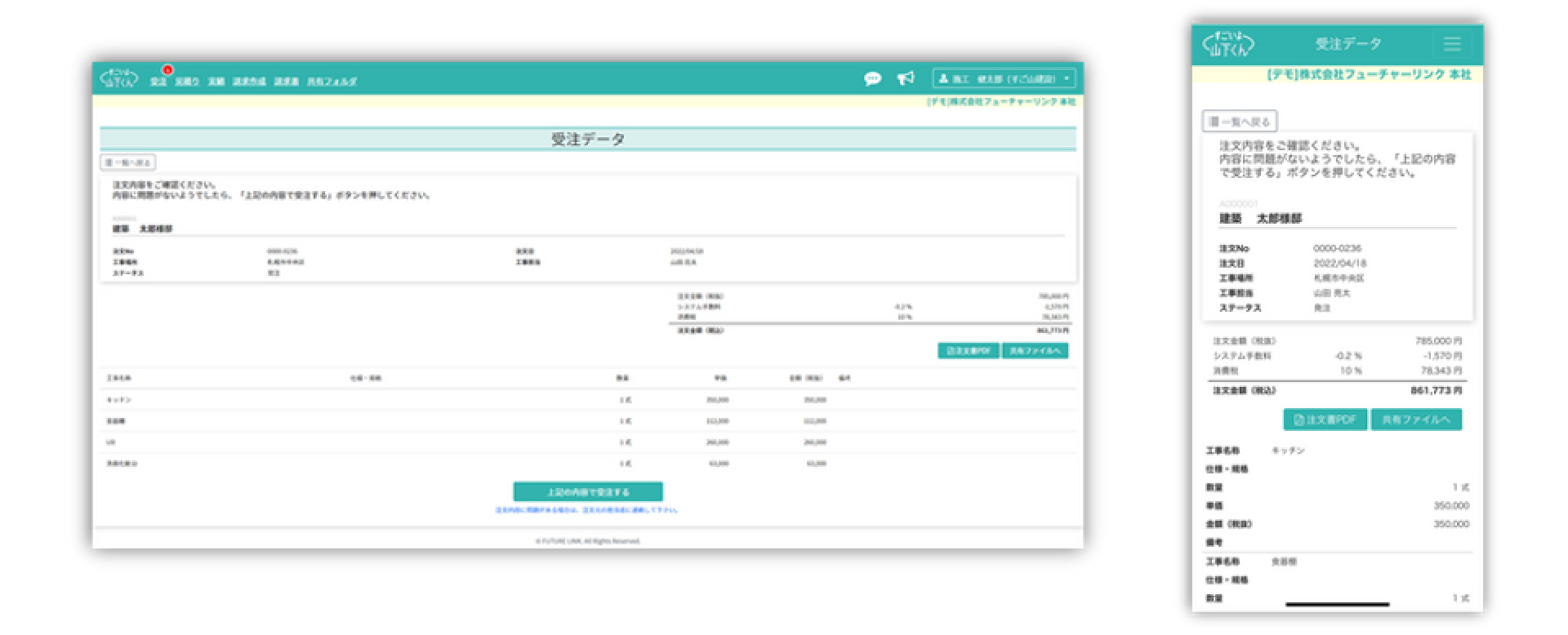The height and width of the screenshot is (635, 1568).
Task: Expand the user account dropdown
Action: pyautogui.click(x=1004, y=79)
